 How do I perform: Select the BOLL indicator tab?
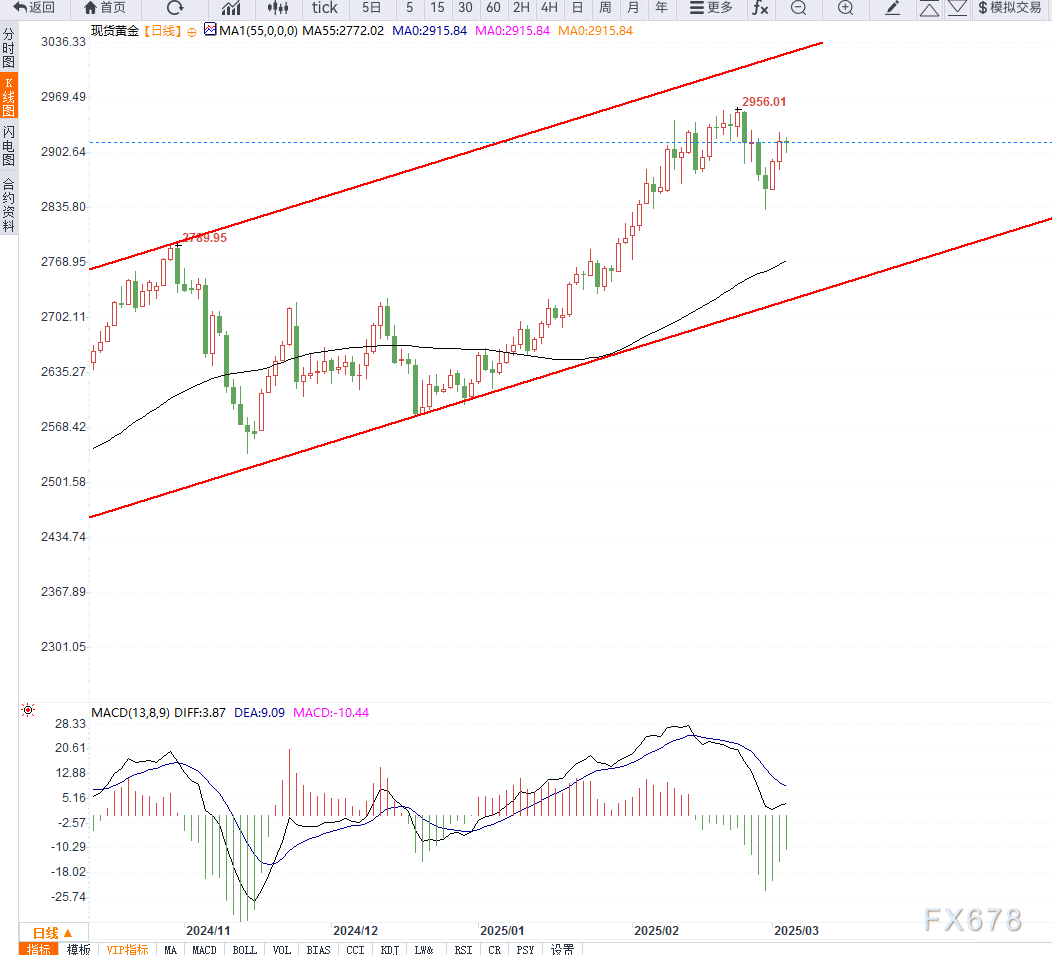click(x=244, y=949)
